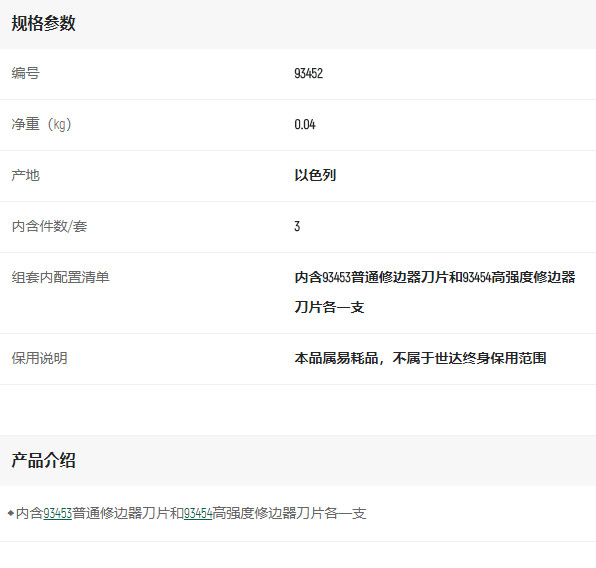596x568 pixels.
Task: Select the origin value 以色列
Action: click(315, 175)
